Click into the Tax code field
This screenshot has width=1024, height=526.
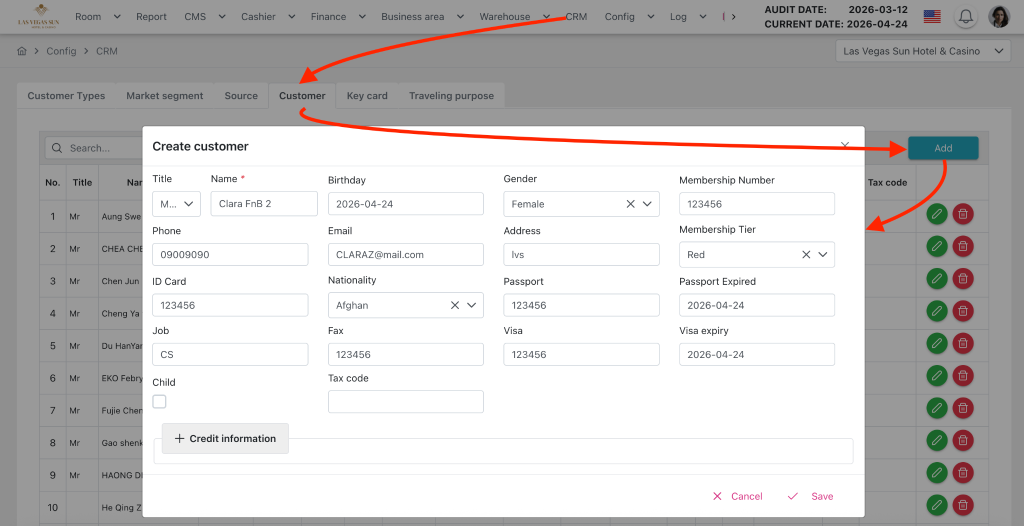[x=405, y=402]
